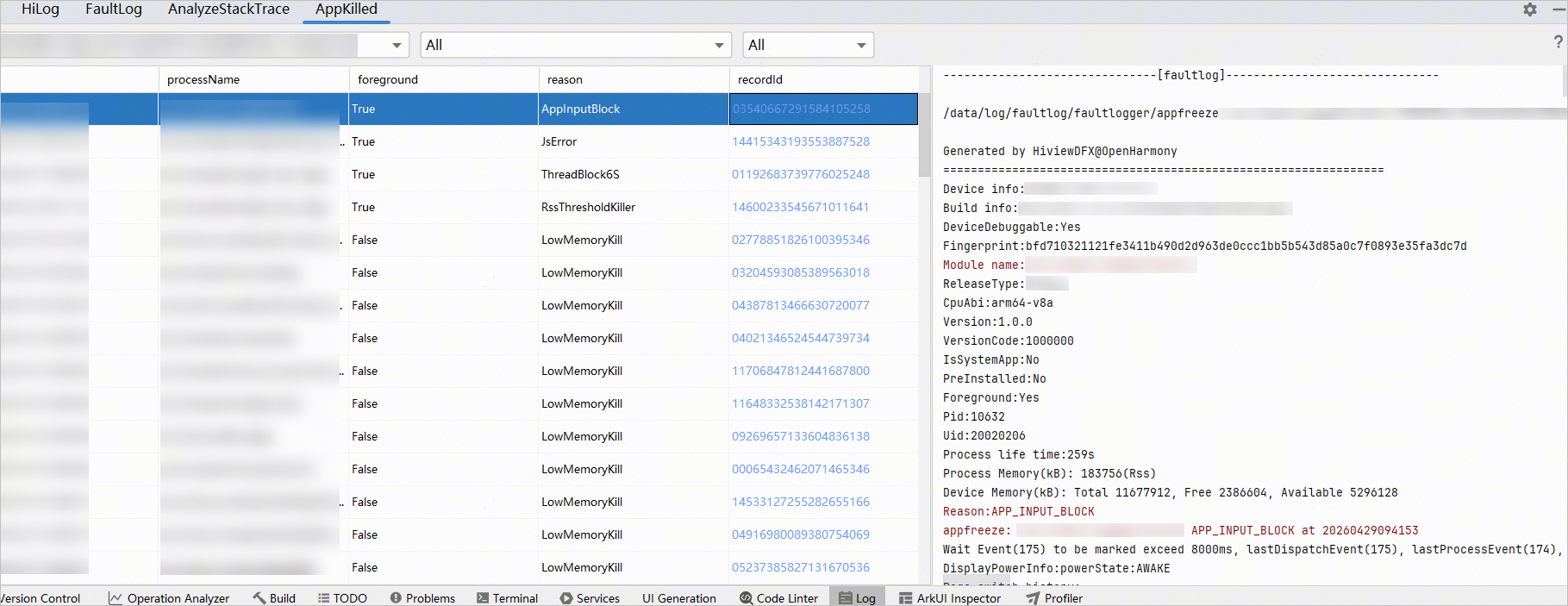
Task: Expand the middle All filter dropdown
Action: coord(576,45)
